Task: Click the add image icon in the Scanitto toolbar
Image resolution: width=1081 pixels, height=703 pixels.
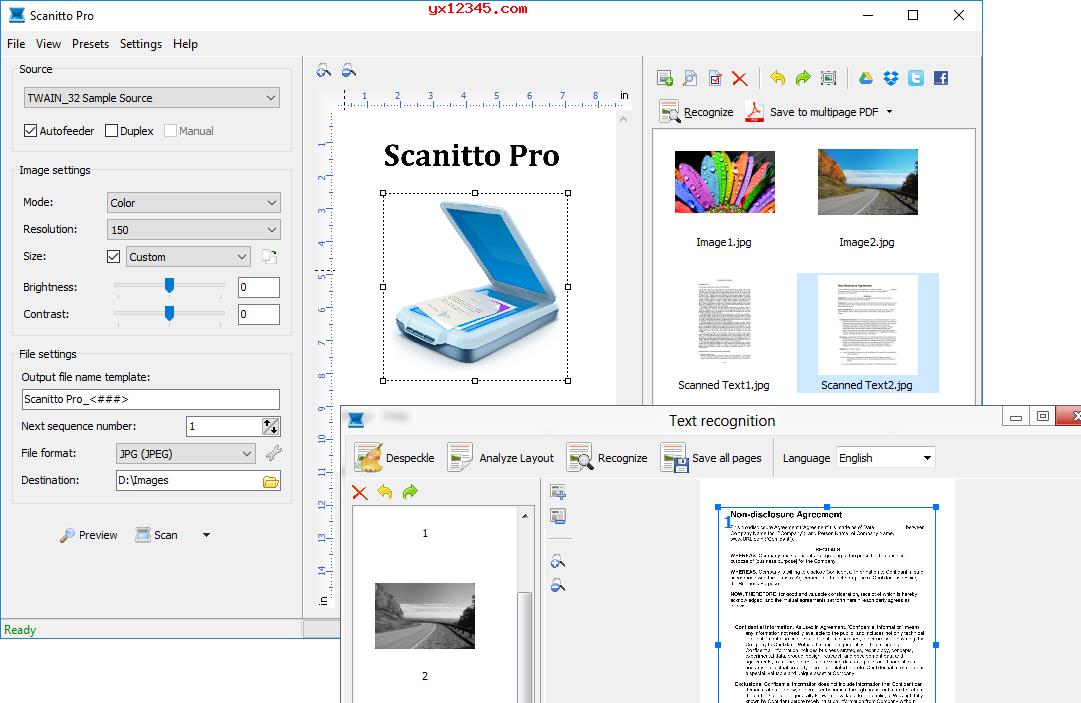Action: [x=665, y=78]
